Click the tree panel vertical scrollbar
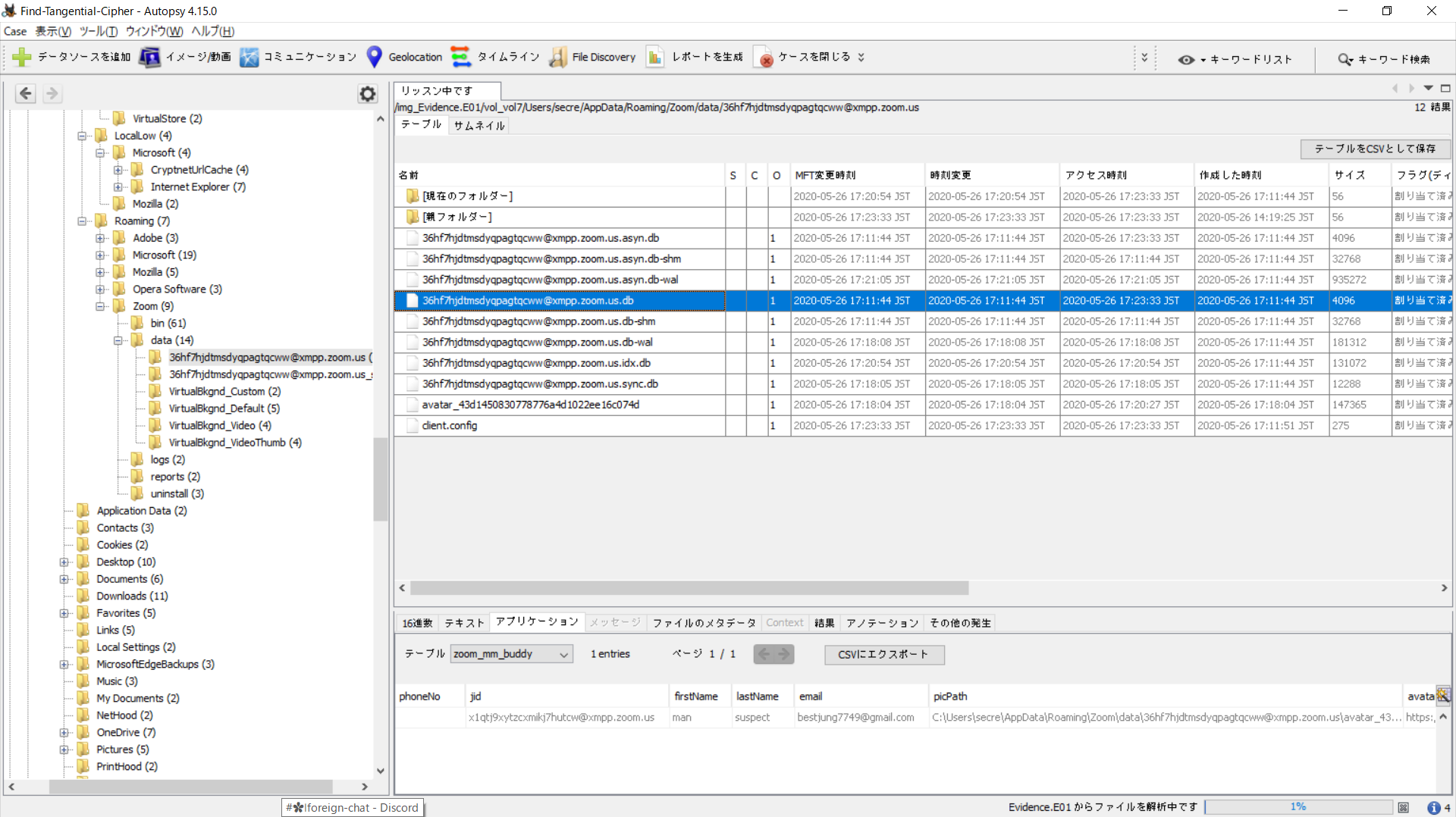The width and height of the screenshot is (1456, 817). (x=380, y=479)
